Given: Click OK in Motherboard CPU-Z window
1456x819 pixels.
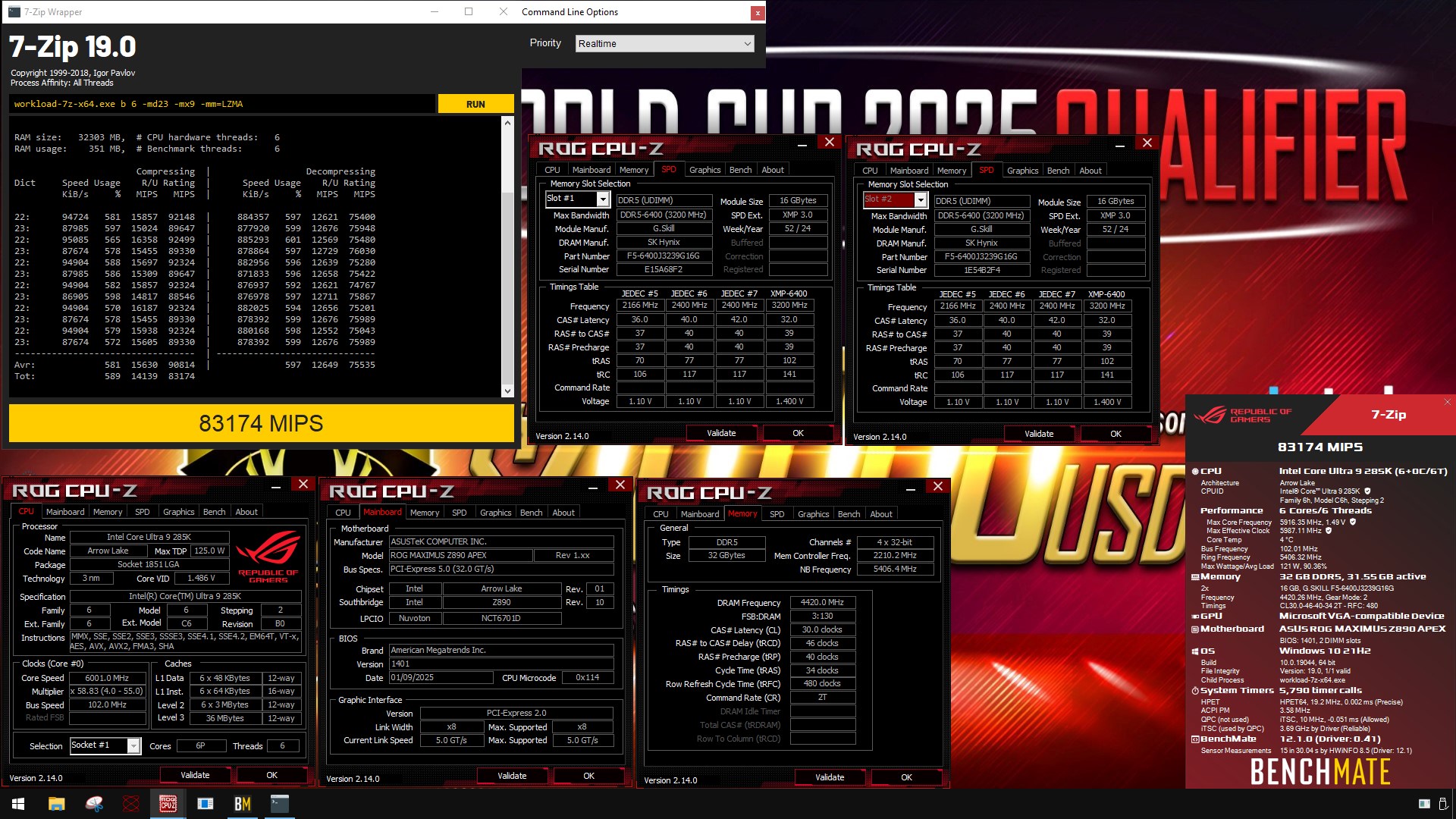Looking at the screenshot, I should [588, 776].
